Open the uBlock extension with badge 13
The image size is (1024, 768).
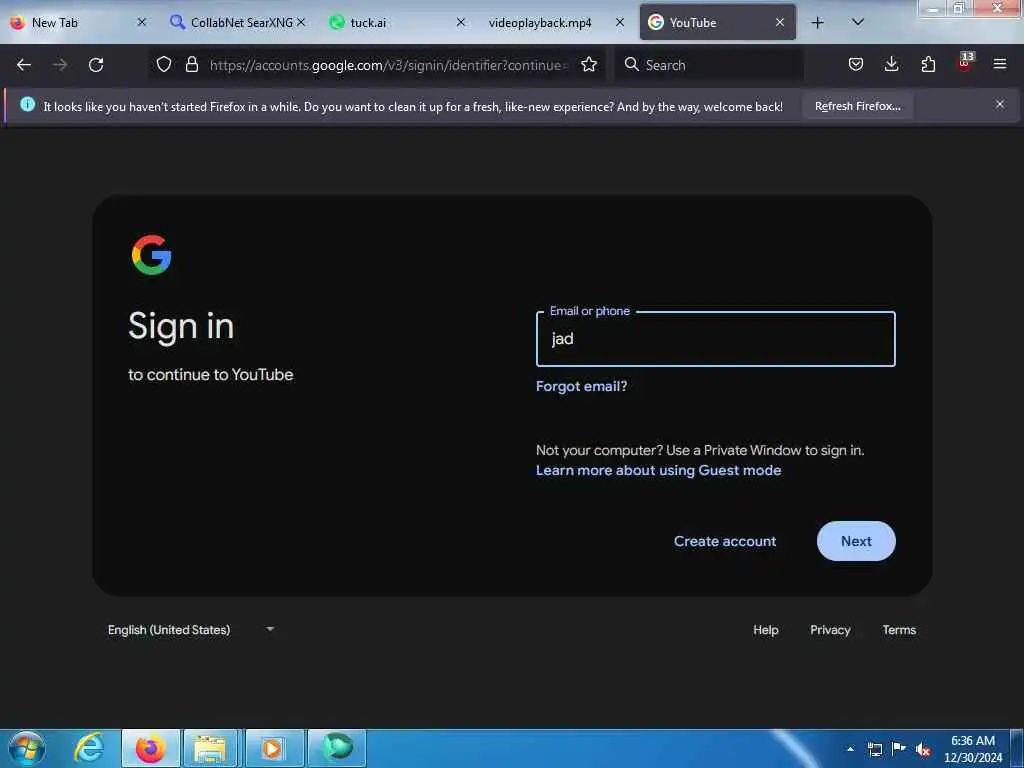[965, 63]
